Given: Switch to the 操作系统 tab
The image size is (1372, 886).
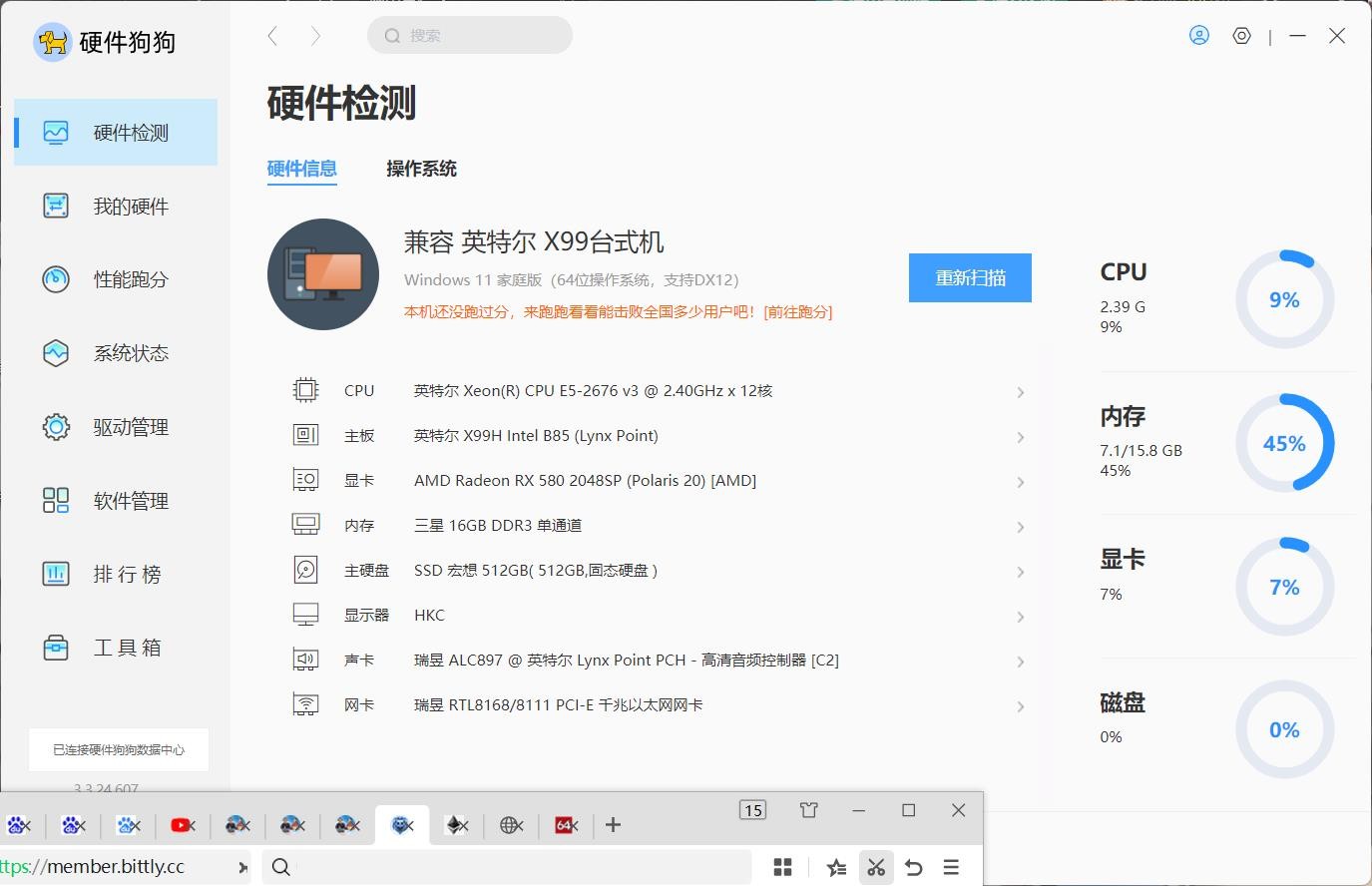Looking at the screenshot, I should (421, 169).
